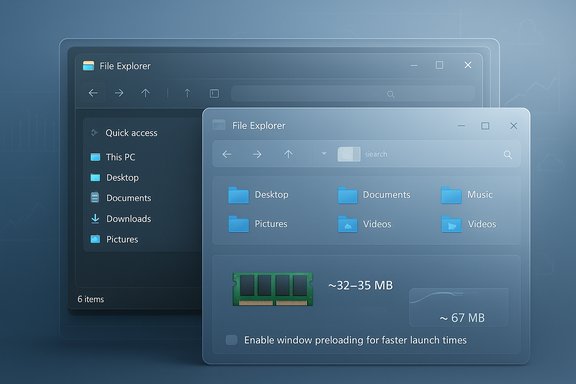The width and height of the screenshot is (576, 384).
Task: Open the Pictures folder in front window
Action: 258,224
